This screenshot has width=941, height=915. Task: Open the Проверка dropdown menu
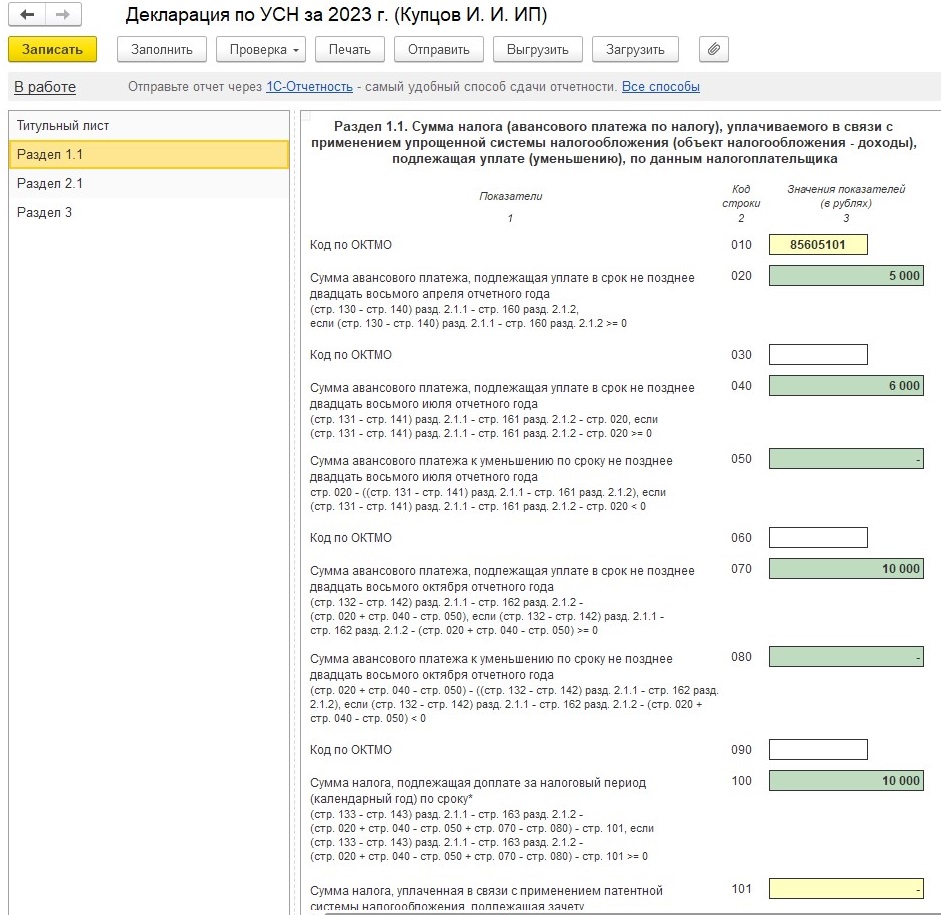pyautogui.click(x=260, y=49)
